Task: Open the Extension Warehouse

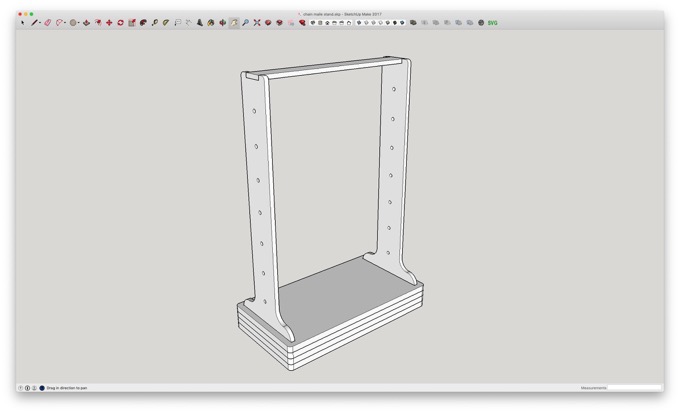Action: click(x=279, y=23)
